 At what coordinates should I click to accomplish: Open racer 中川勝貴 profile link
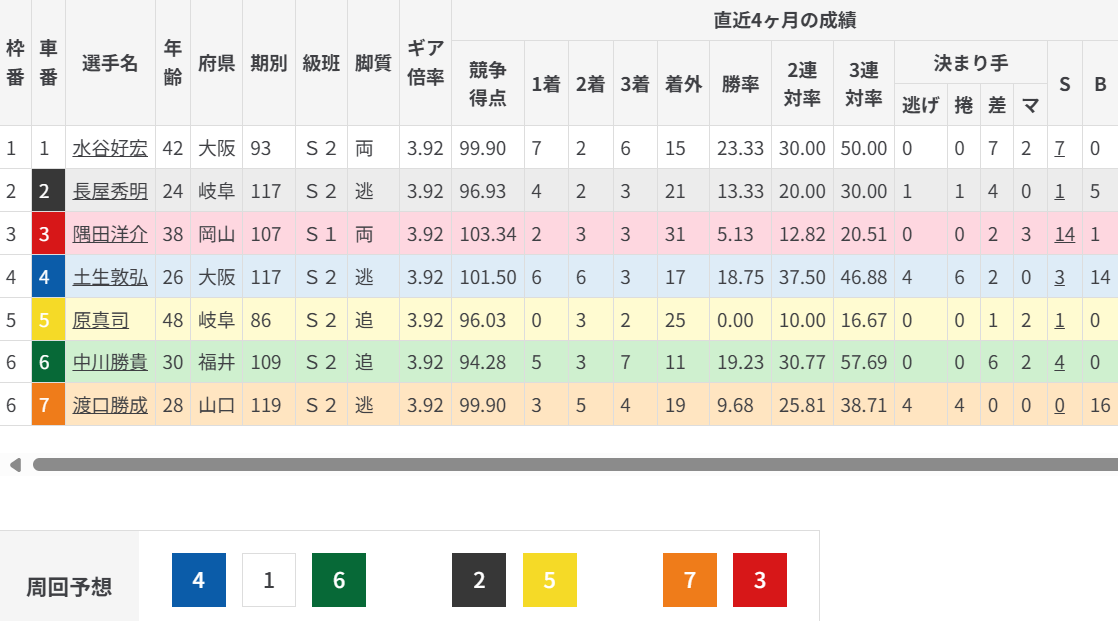[110, 363]
